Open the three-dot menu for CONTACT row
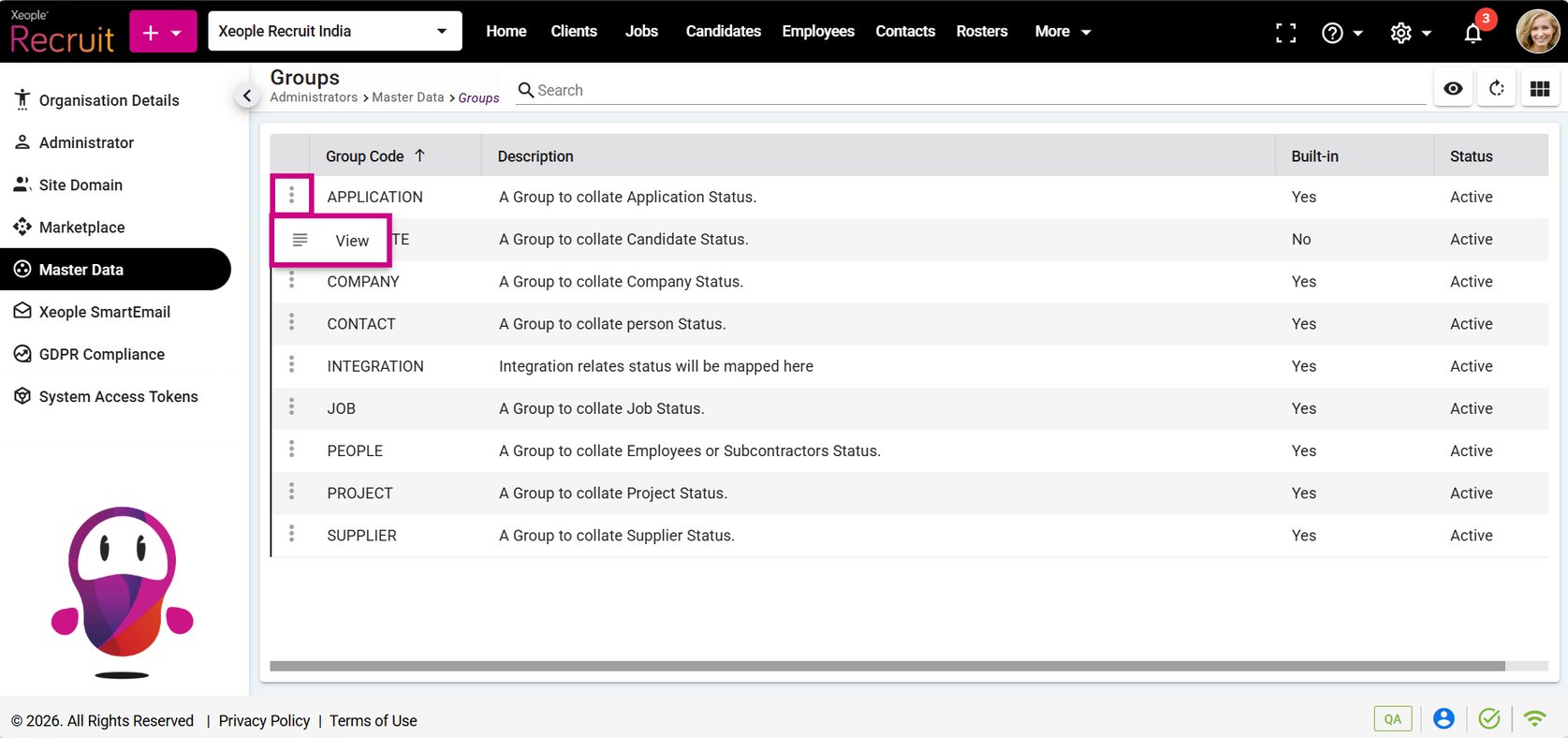Image resolution: width=1568 pixels, height=738 pixels. click(292, 323)
